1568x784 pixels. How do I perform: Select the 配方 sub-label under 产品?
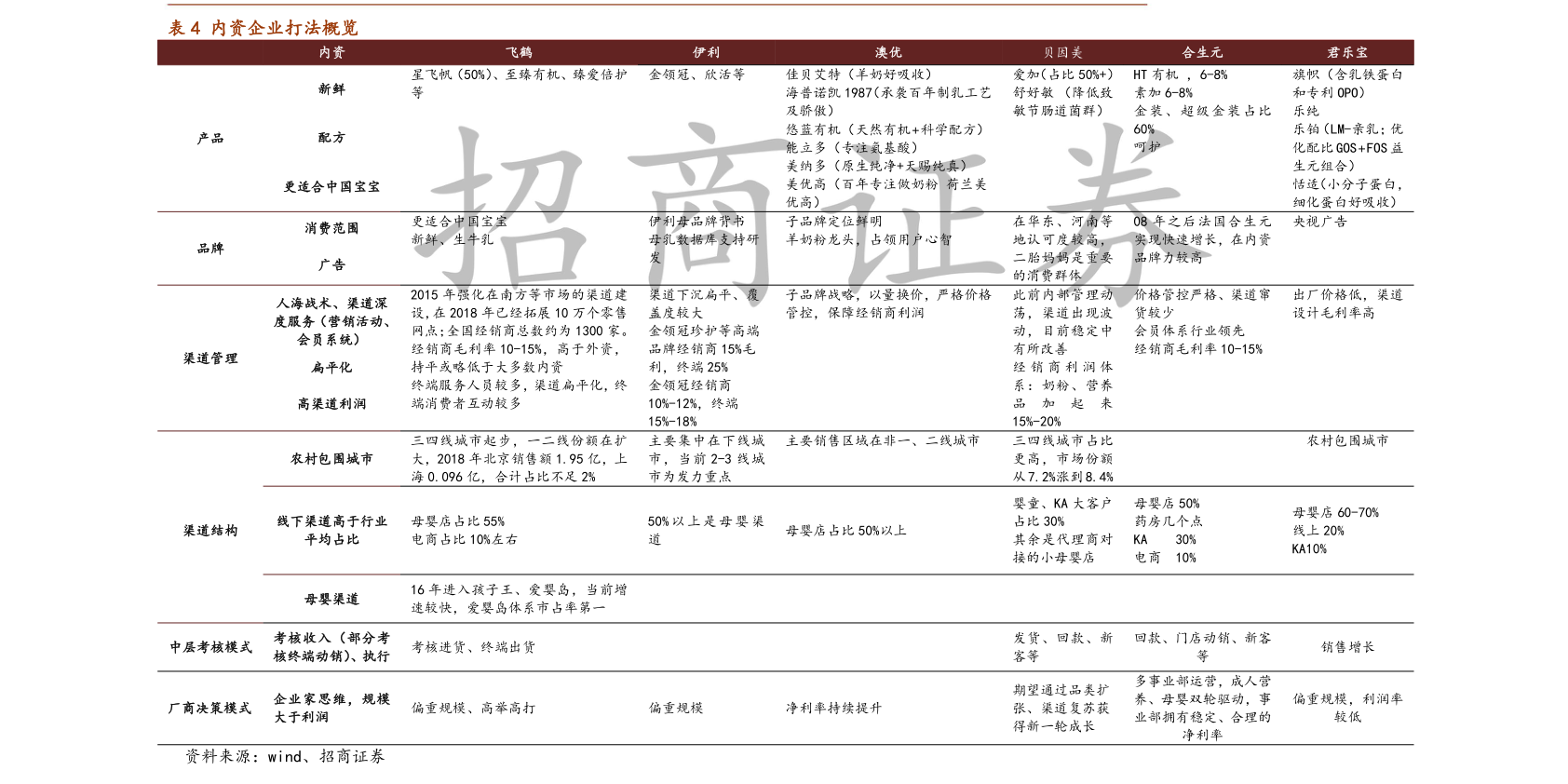point(331,137)
